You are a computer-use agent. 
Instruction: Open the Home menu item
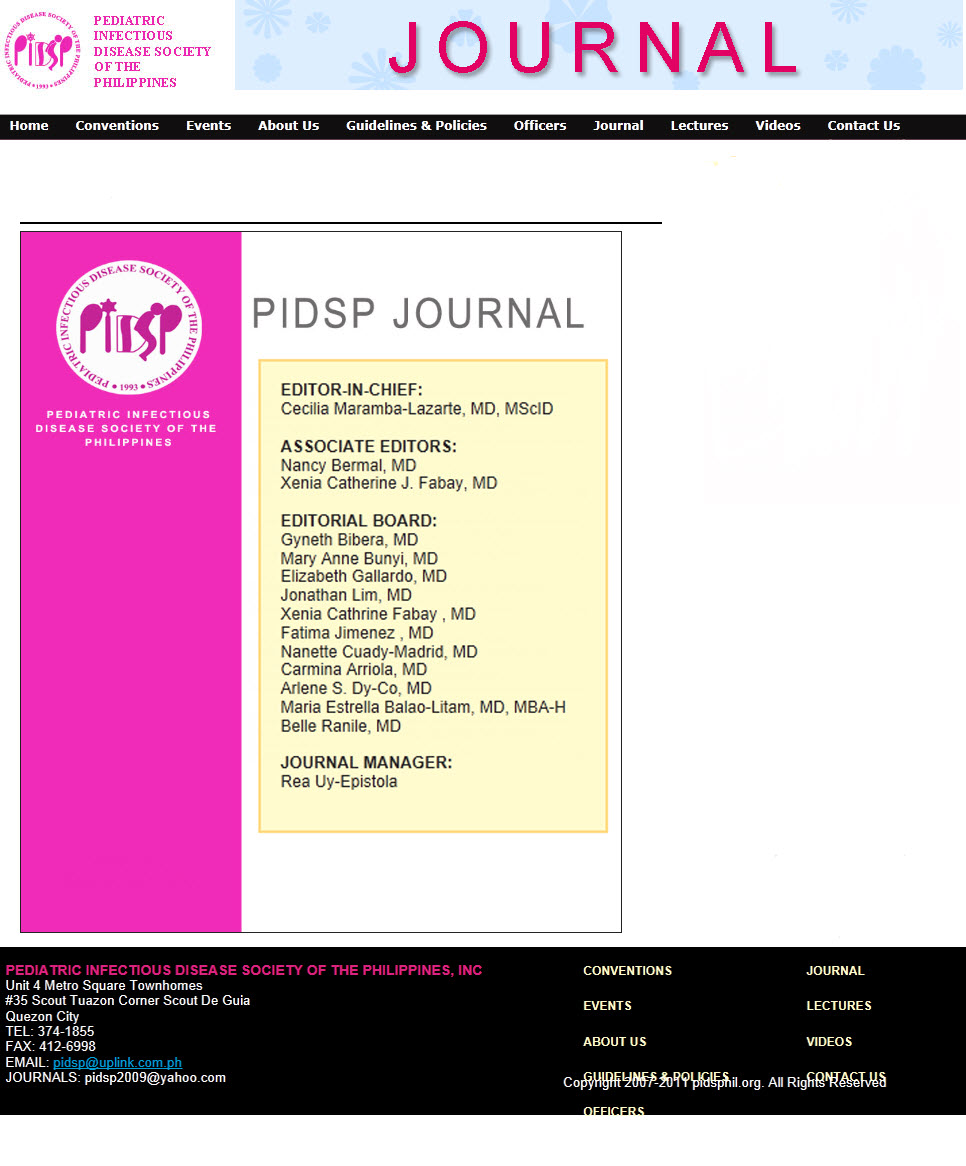tap(29, 126)
